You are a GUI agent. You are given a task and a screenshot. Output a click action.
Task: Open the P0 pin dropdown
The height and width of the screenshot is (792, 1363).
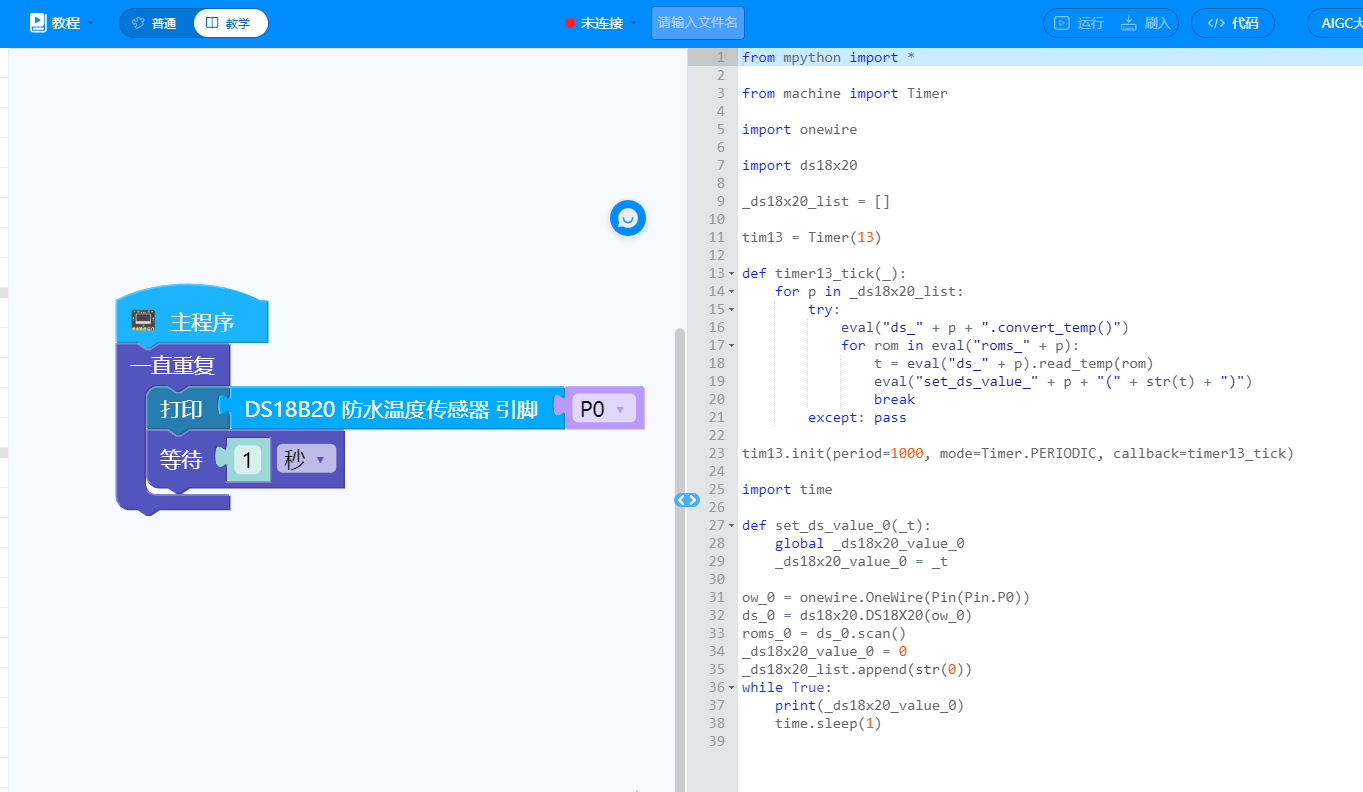pos(604,408)
